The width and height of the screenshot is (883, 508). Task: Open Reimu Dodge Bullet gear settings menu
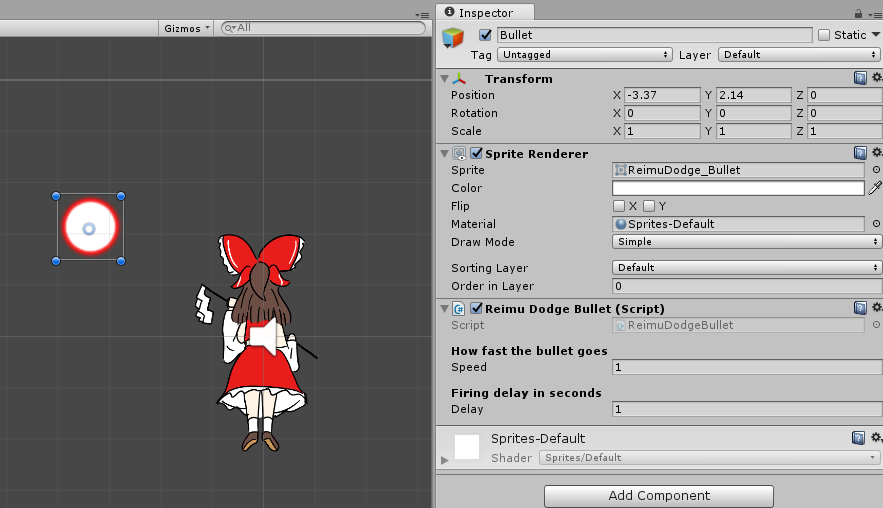[x=877, y=307]
